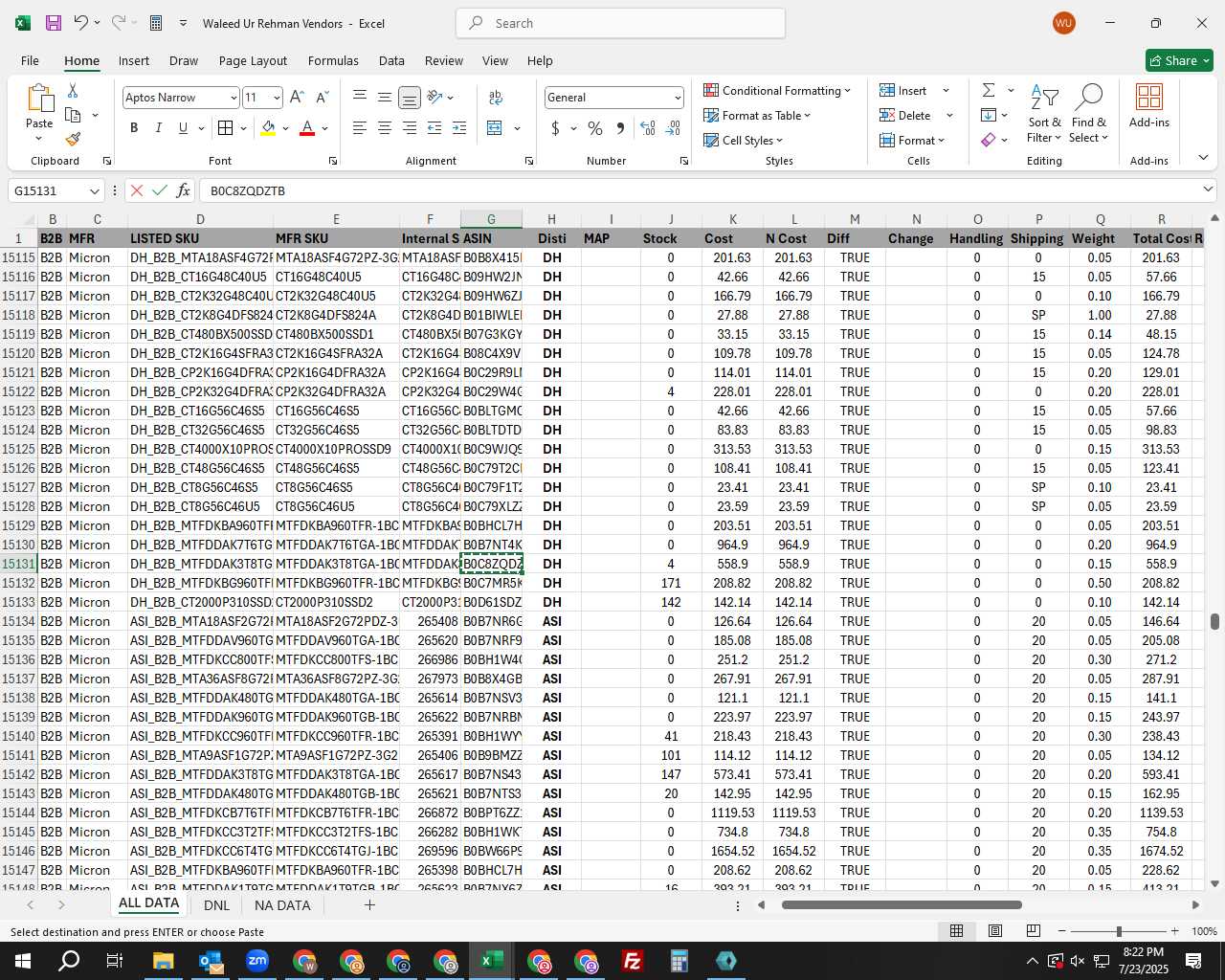Toggle Normal view in status bar
1225x980 pixels.
click(956, 931)
